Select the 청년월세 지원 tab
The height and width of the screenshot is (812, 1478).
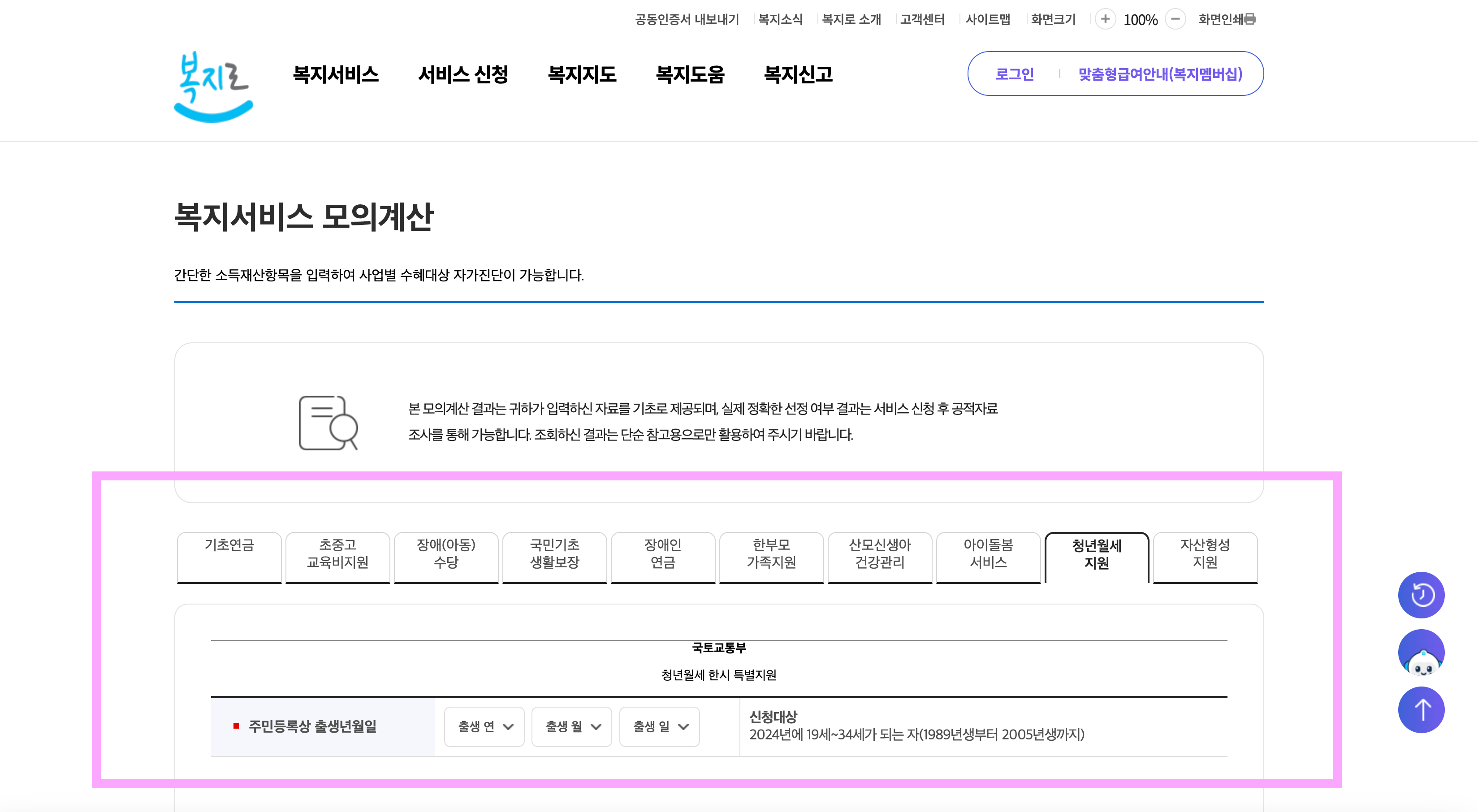[1097, 557]
